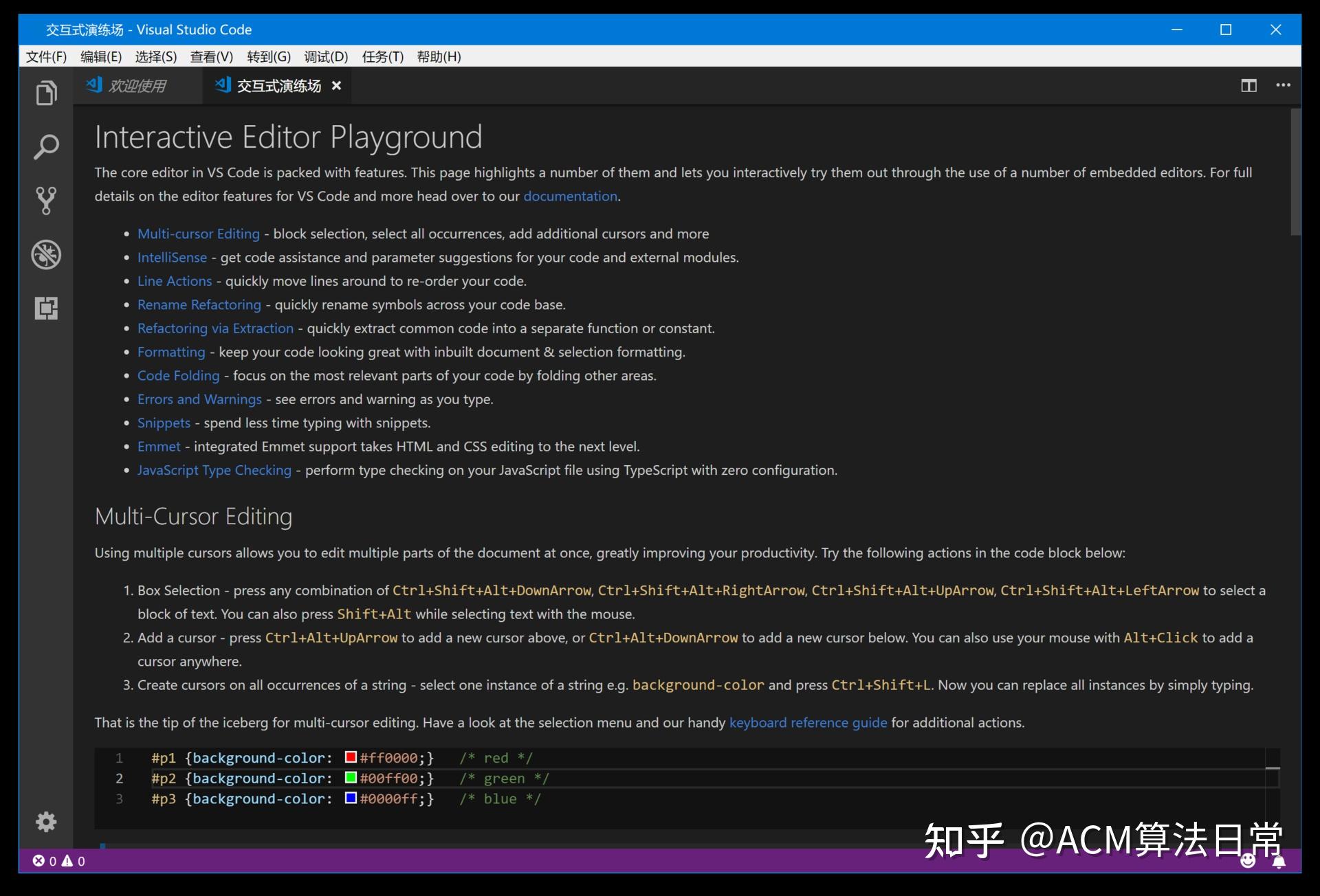Open the editor more actions ellipsis
Image resolution: width=1320 pixels, height=896 pixels.
click(1283, 85)
